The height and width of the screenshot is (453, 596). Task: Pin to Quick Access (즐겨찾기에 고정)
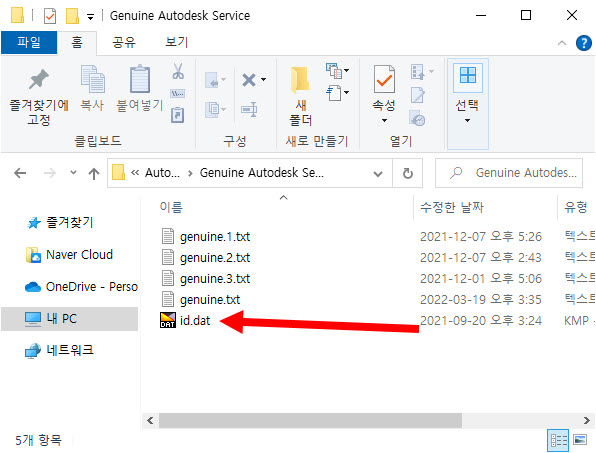pos(39,97)
